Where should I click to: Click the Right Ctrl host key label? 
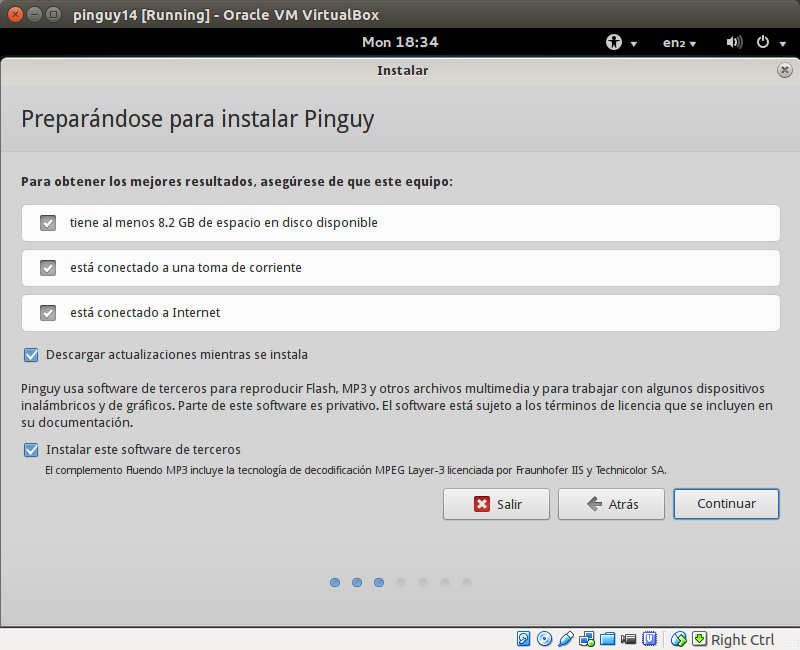[x=742, y=639]
